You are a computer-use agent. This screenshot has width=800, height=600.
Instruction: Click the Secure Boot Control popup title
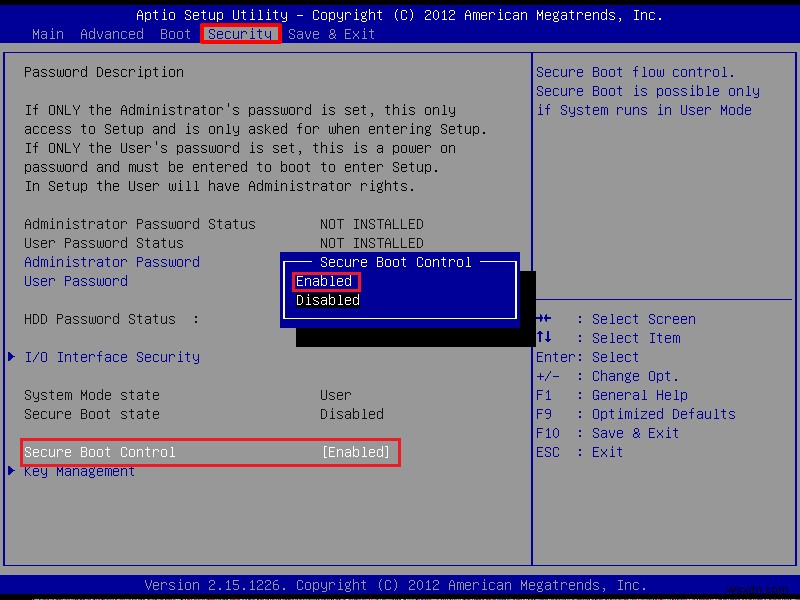pos(395,262)
